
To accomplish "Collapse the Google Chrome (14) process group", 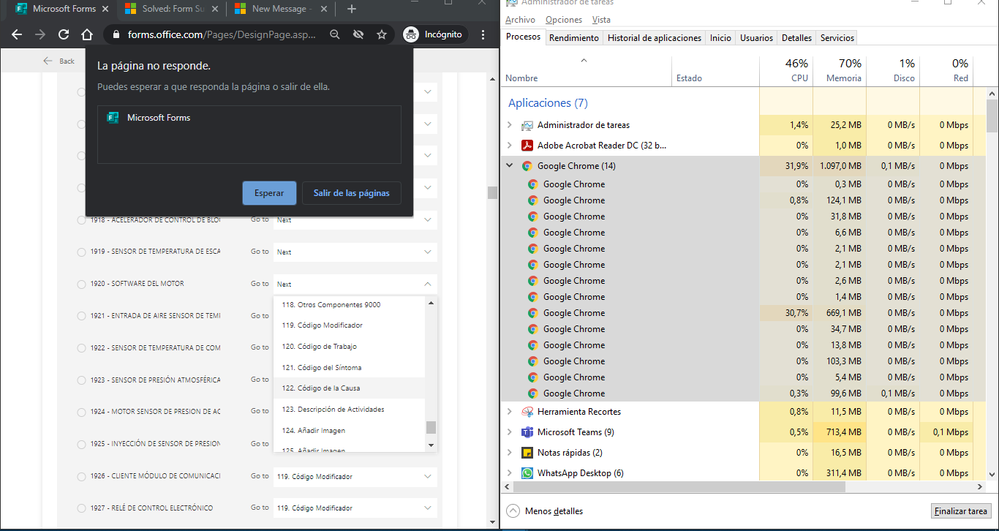I will pyautogui.click(x=509, y=166).
